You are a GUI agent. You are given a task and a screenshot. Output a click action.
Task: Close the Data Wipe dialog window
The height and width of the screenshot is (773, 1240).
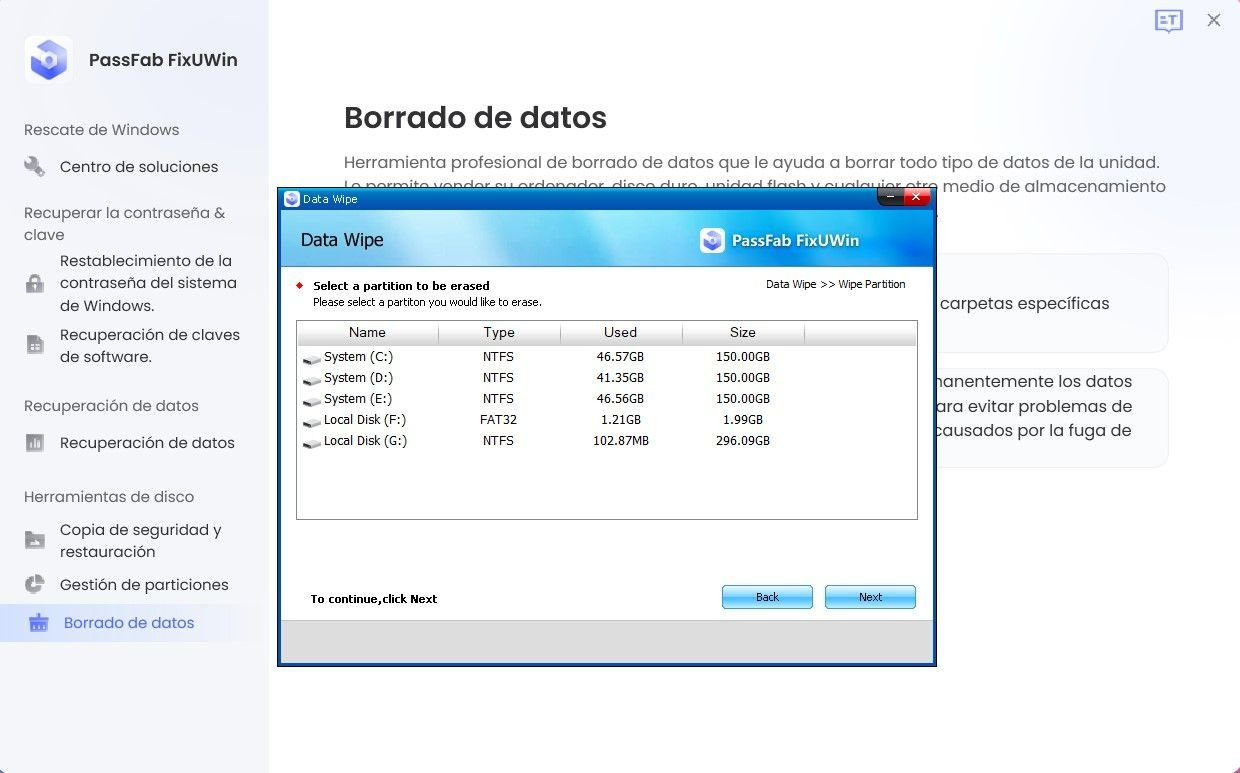(x=917, y=198)
